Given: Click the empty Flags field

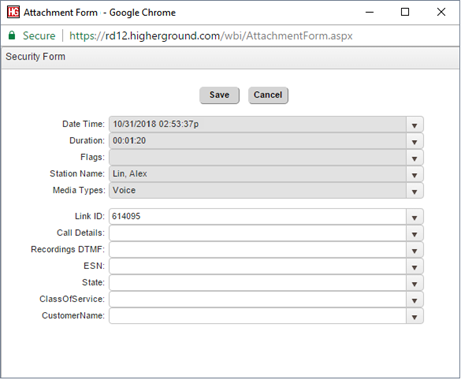Looking at the screenshot, I should coord(258,158).
